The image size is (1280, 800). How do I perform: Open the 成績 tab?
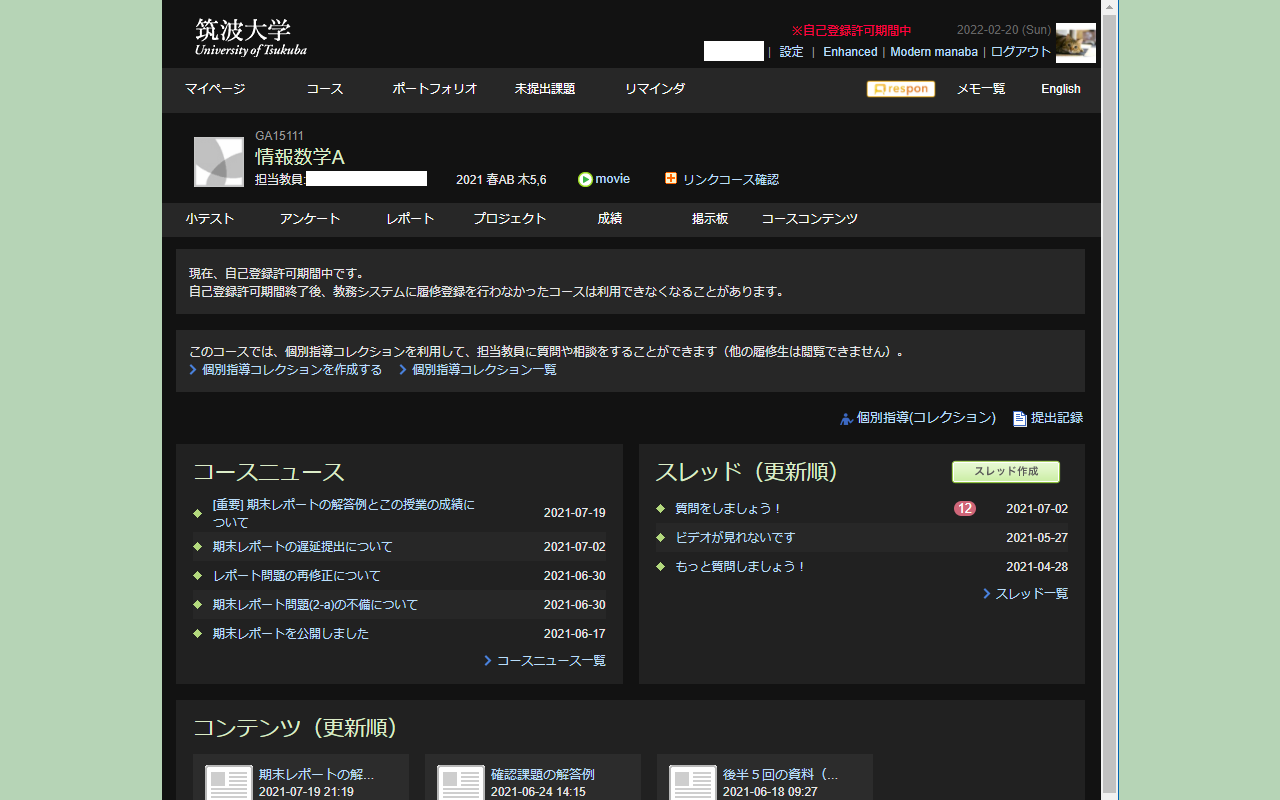(609, 218)
